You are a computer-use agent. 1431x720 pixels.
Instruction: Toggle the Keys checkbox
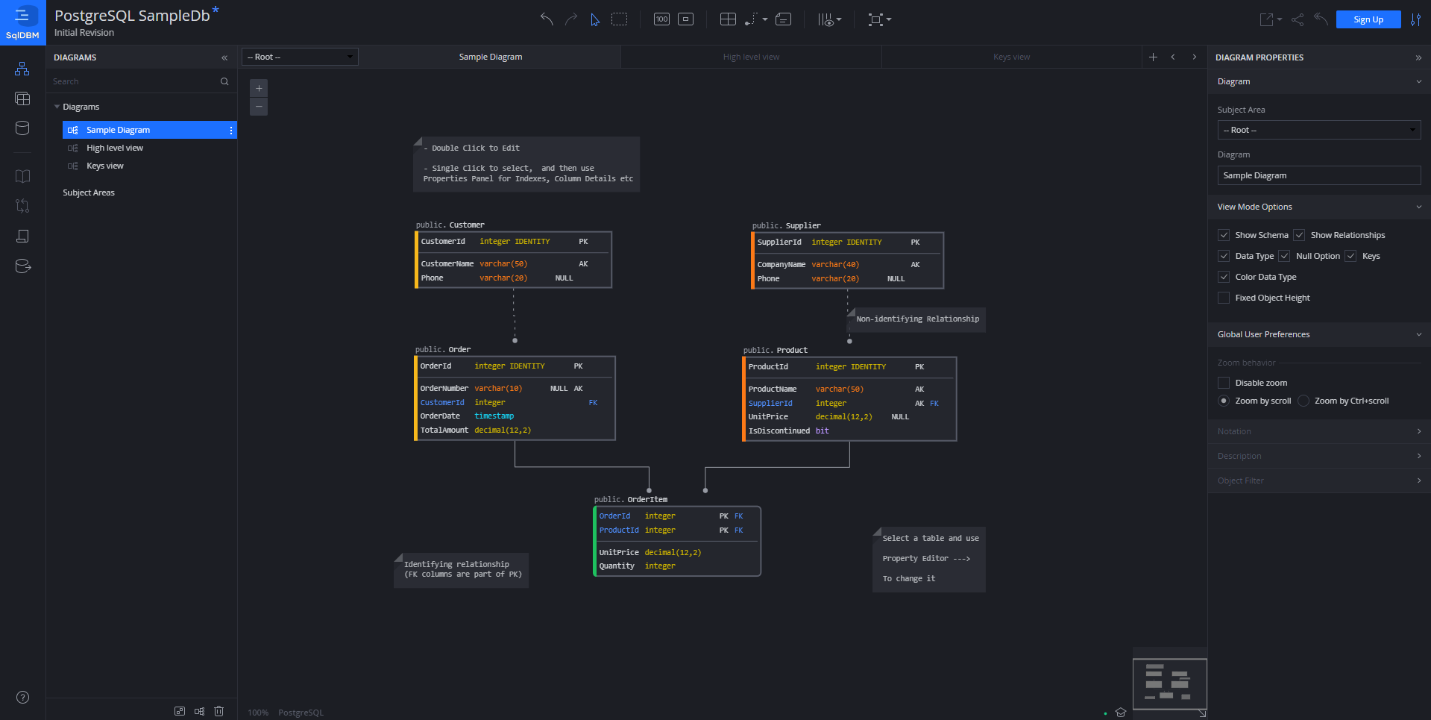coord(1351,256)
